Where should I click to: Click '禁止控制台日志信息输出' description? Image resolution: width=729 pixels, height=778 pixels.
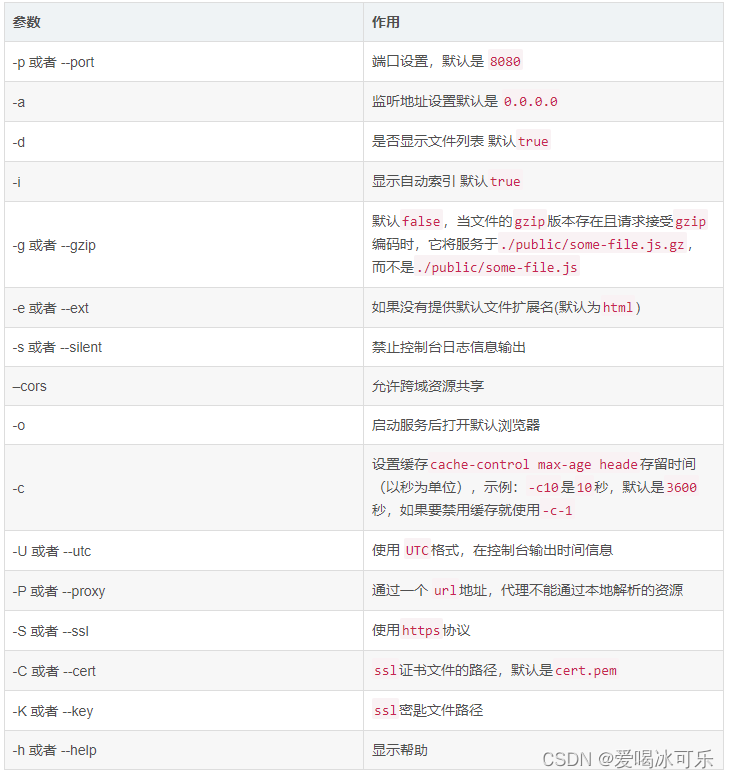tap(449, 347)
